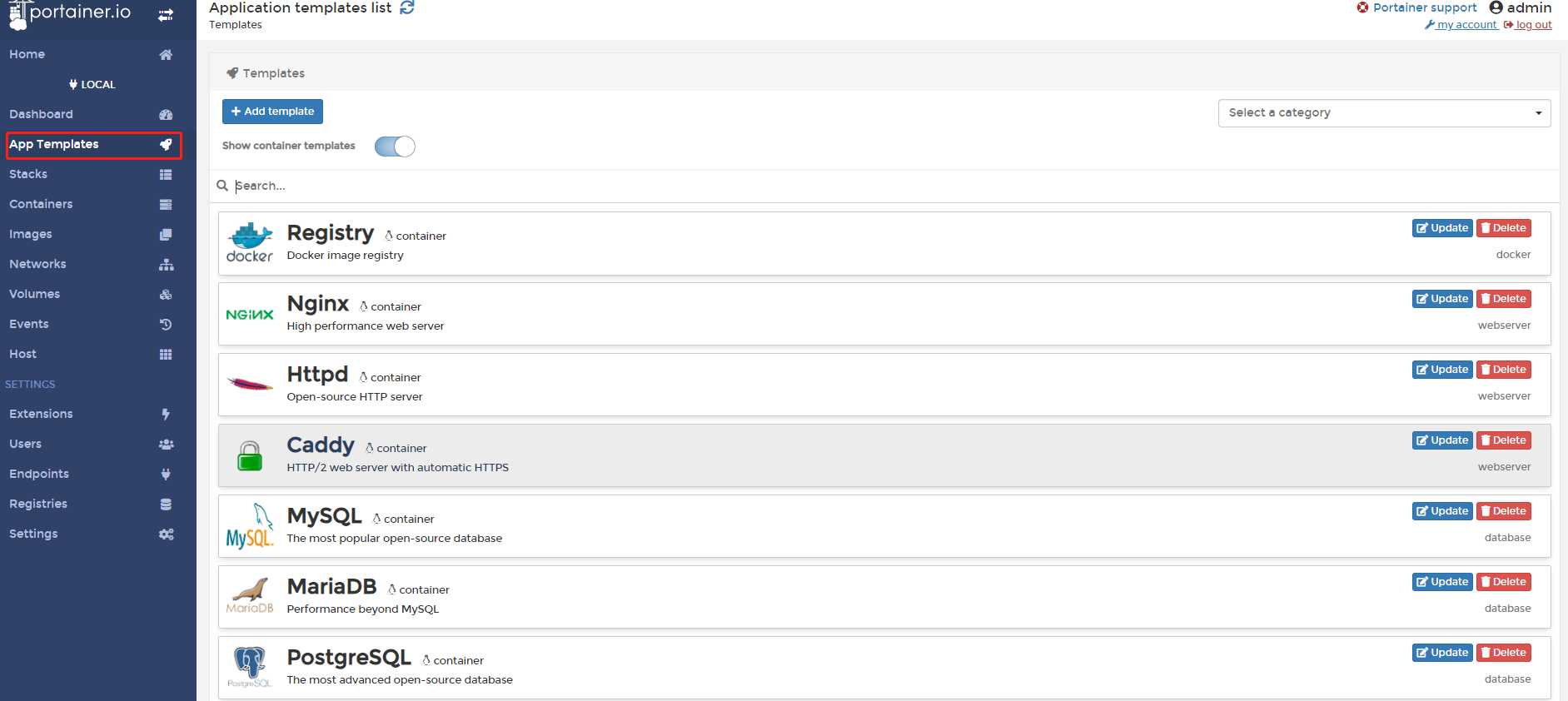Click 'The most advanced open-source database' description
Viewport: 1568px width, 701px height.
coord(400,680)
